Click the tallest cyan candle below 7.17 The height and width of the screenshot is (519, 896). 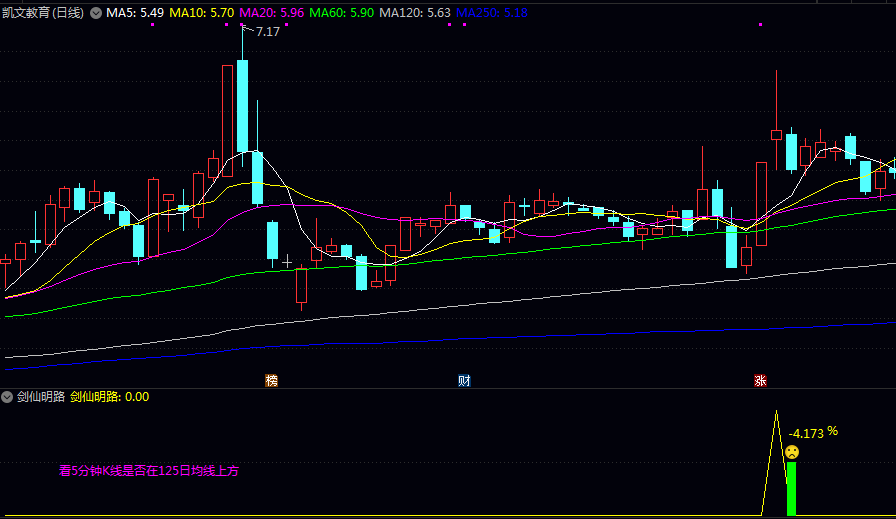point(242,106)
